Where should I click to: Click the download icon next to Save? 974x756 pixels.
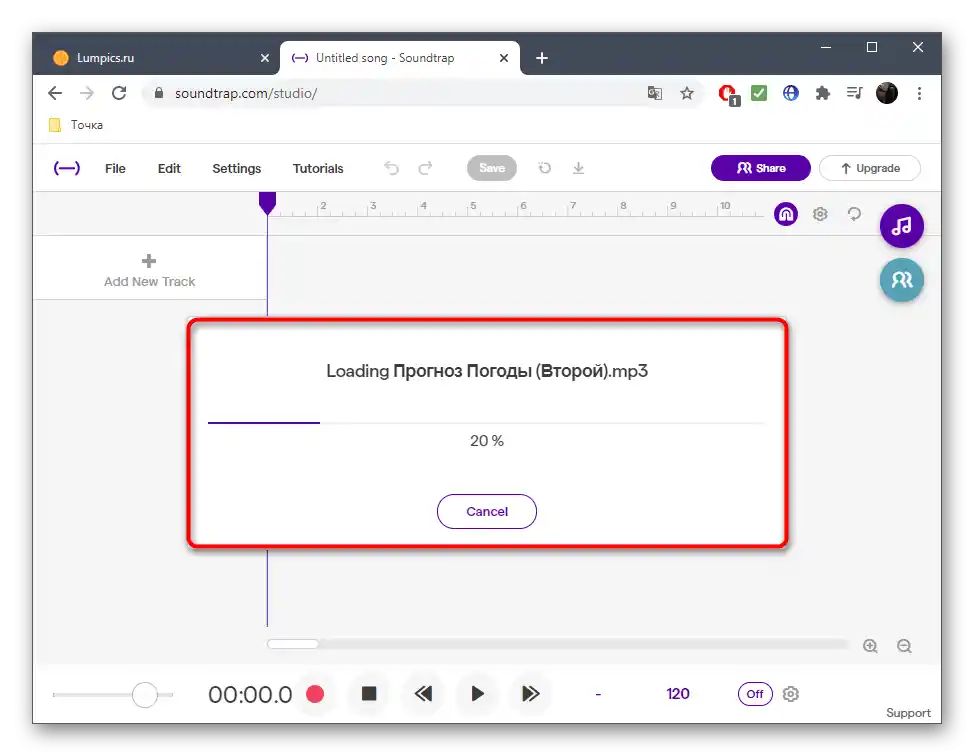pyautogui.click(x=578, y=168)
